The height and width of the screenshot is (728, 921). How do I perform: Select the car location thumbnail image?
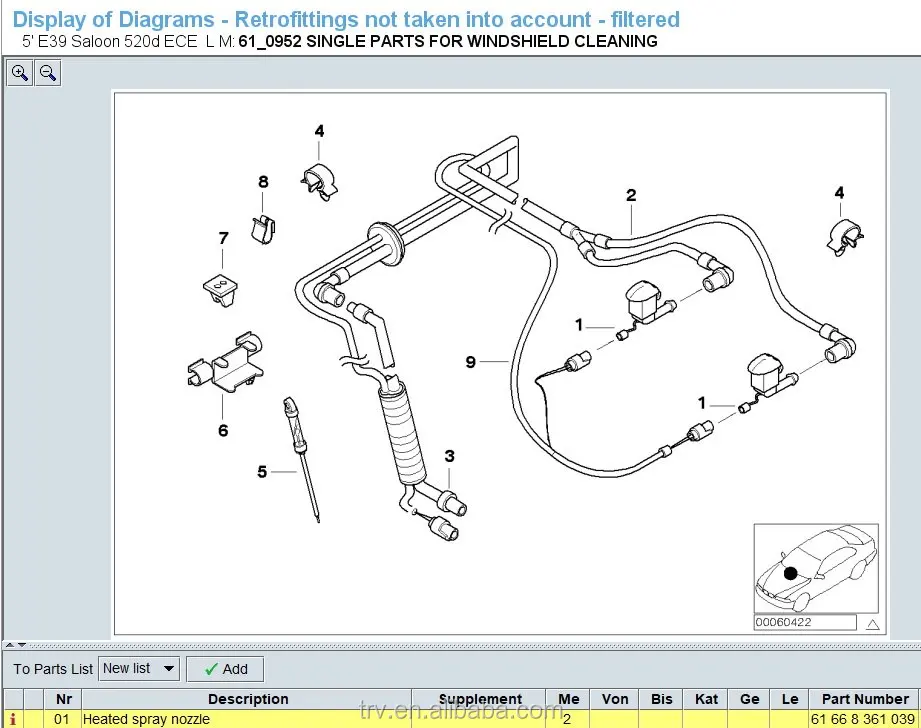(816, 568)
